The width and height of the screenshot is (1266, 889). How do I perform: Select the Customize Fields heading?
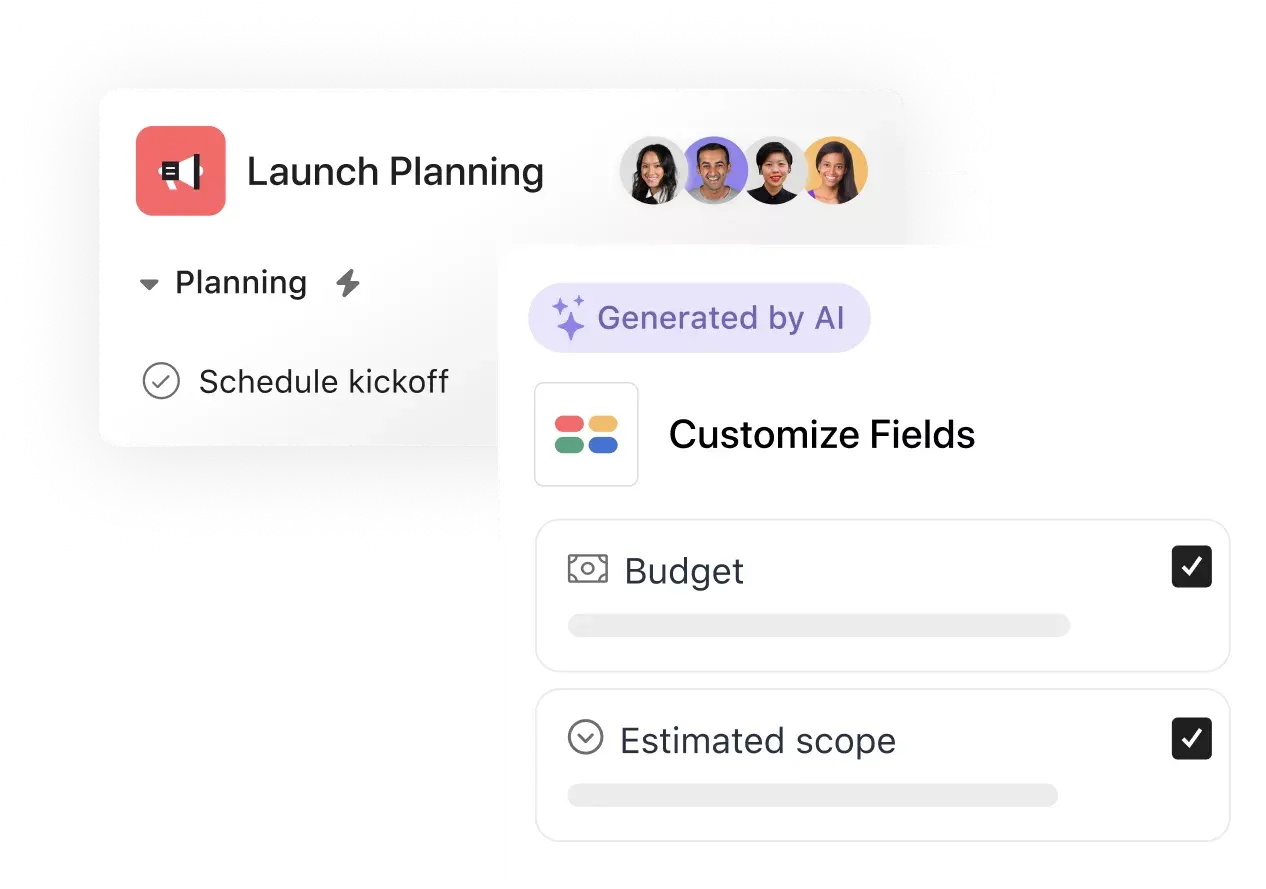(x=822, y=434)
